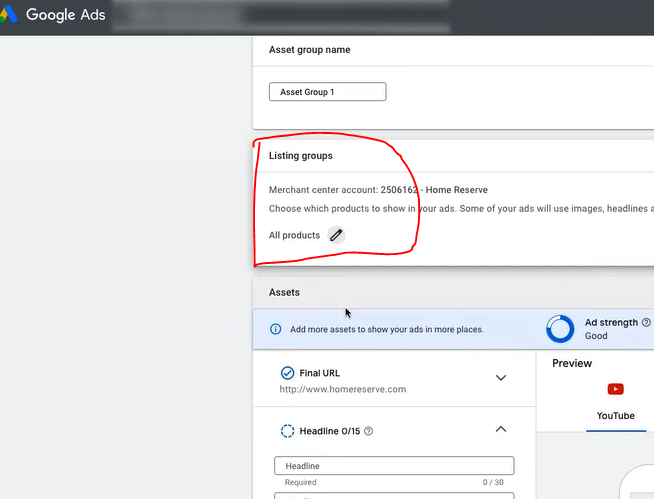
Task: Click the Headline dashed circle status icon
Action: (x=287, y=431)
